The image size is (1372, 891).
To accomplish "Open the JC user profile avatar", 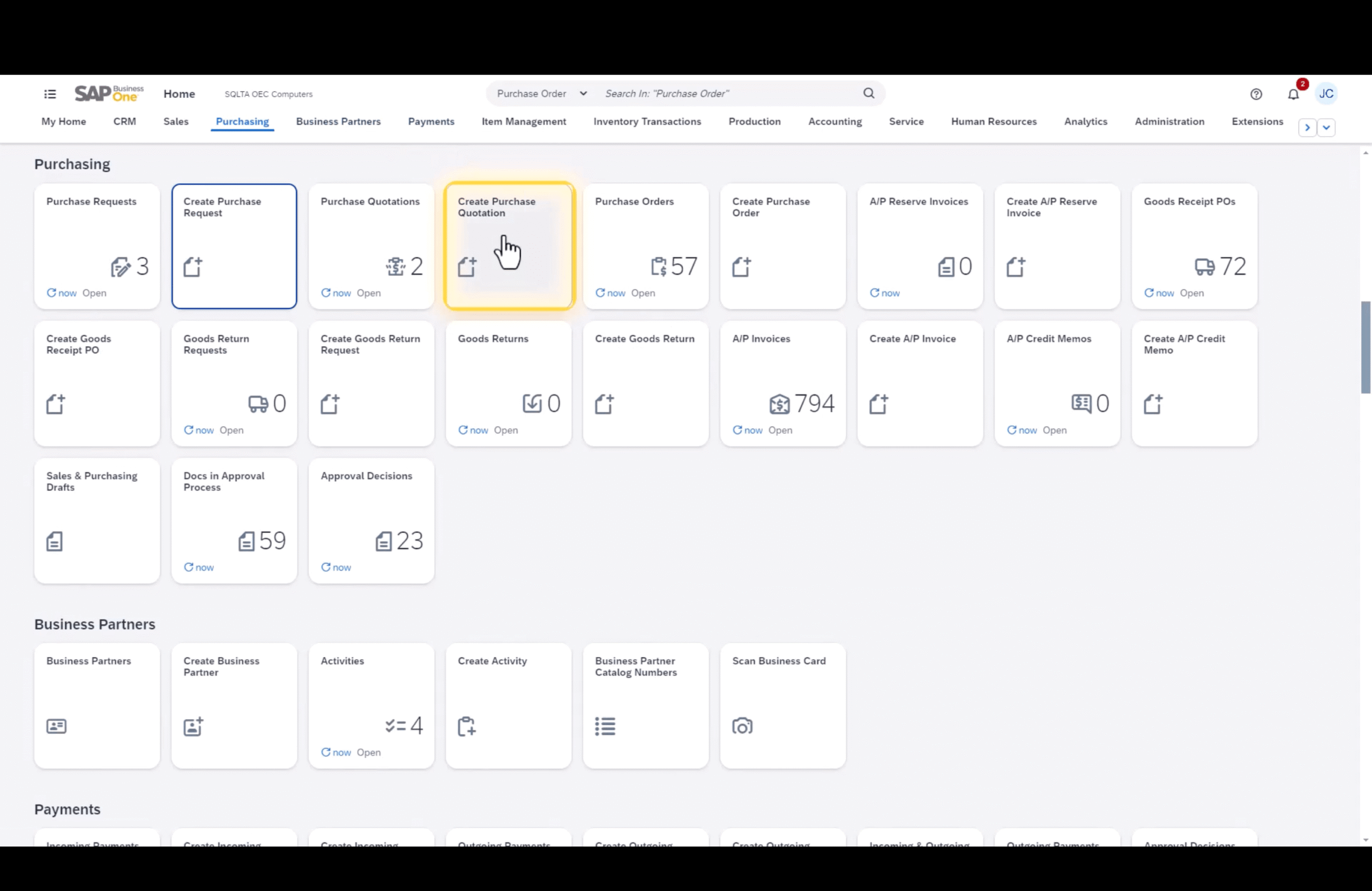I will pos(1326,93).
